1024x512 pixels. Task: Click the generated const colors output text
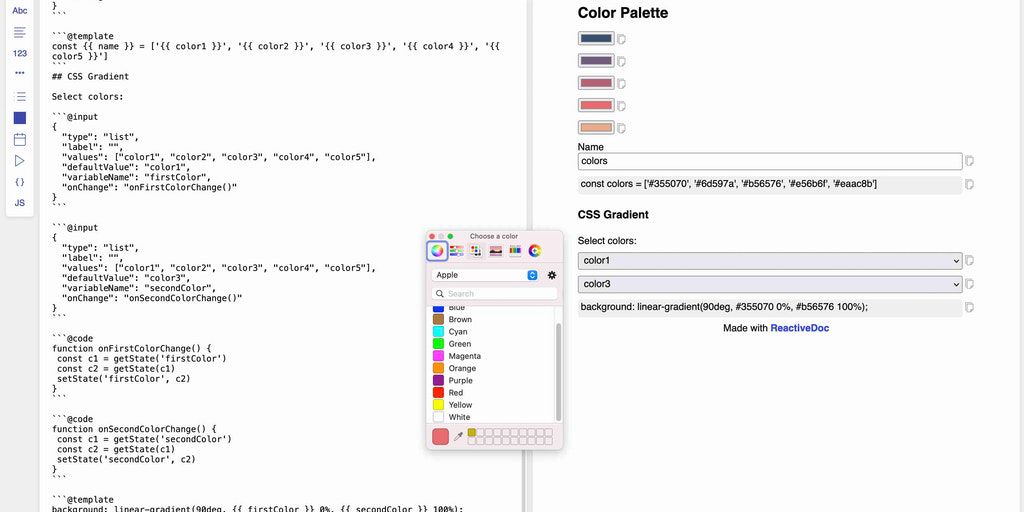728,184
